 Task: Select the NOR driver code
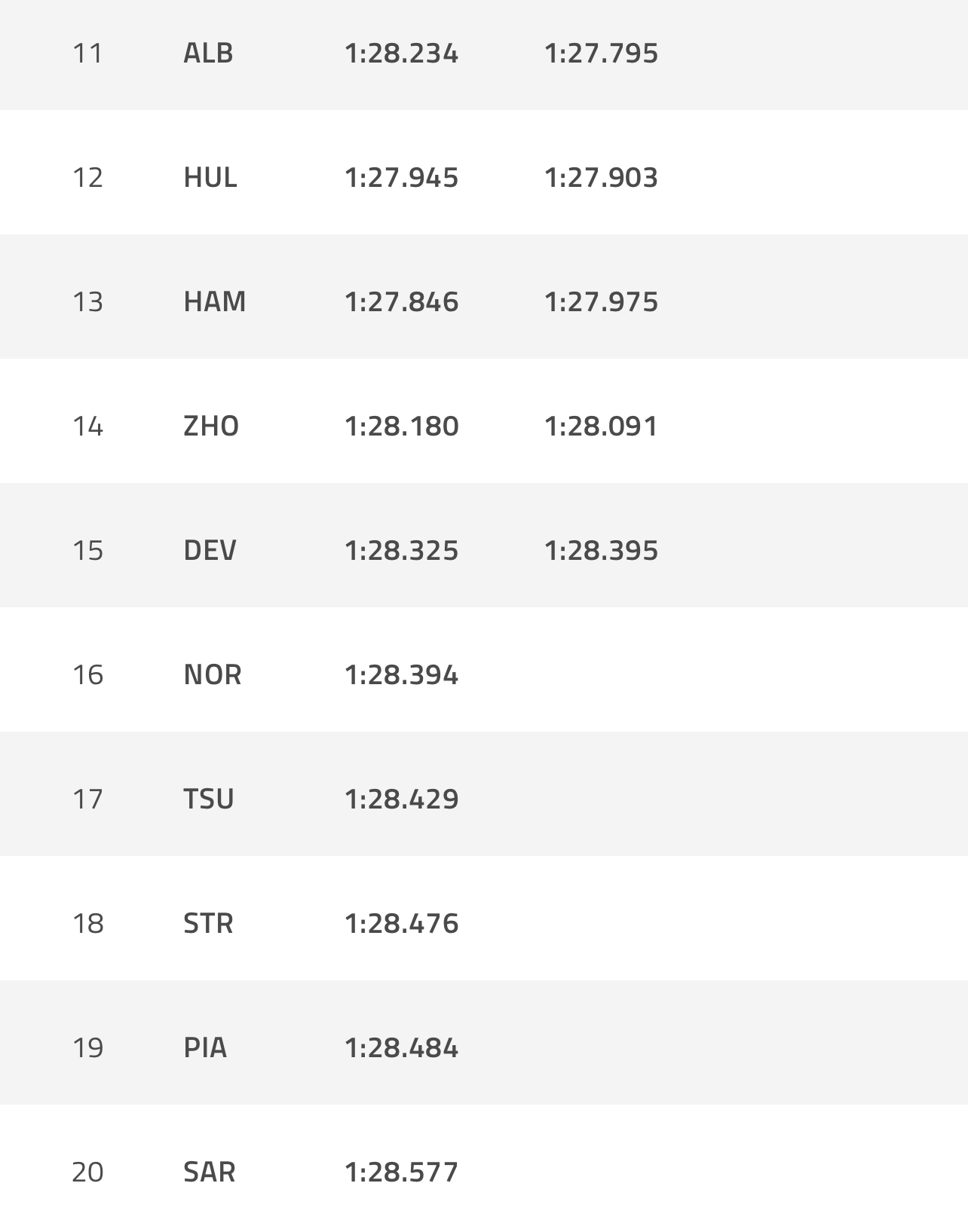pos(213,674)
